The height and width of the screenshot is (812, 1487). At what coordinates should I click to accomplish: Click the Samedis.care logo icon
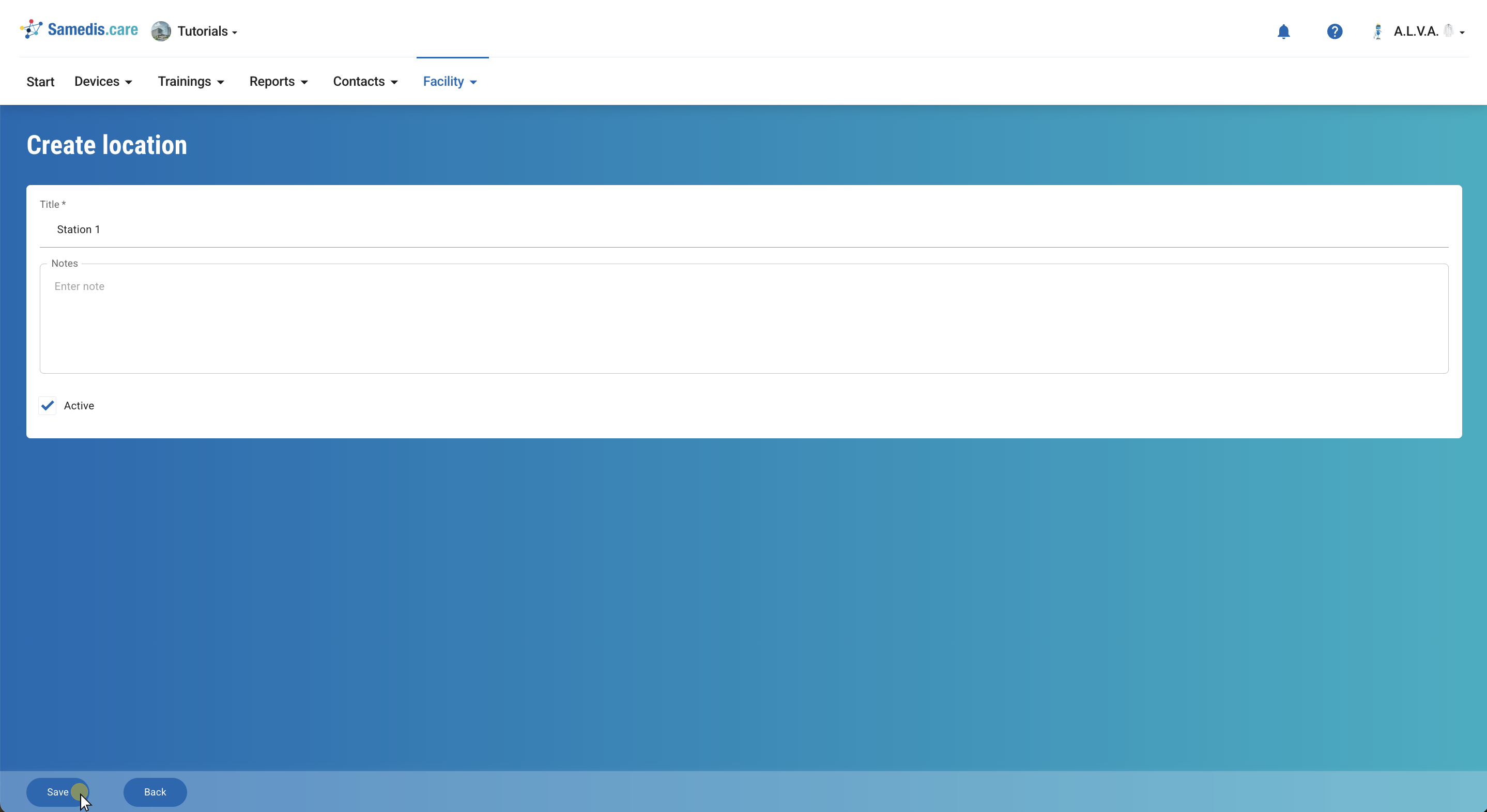tap(31, 29)
